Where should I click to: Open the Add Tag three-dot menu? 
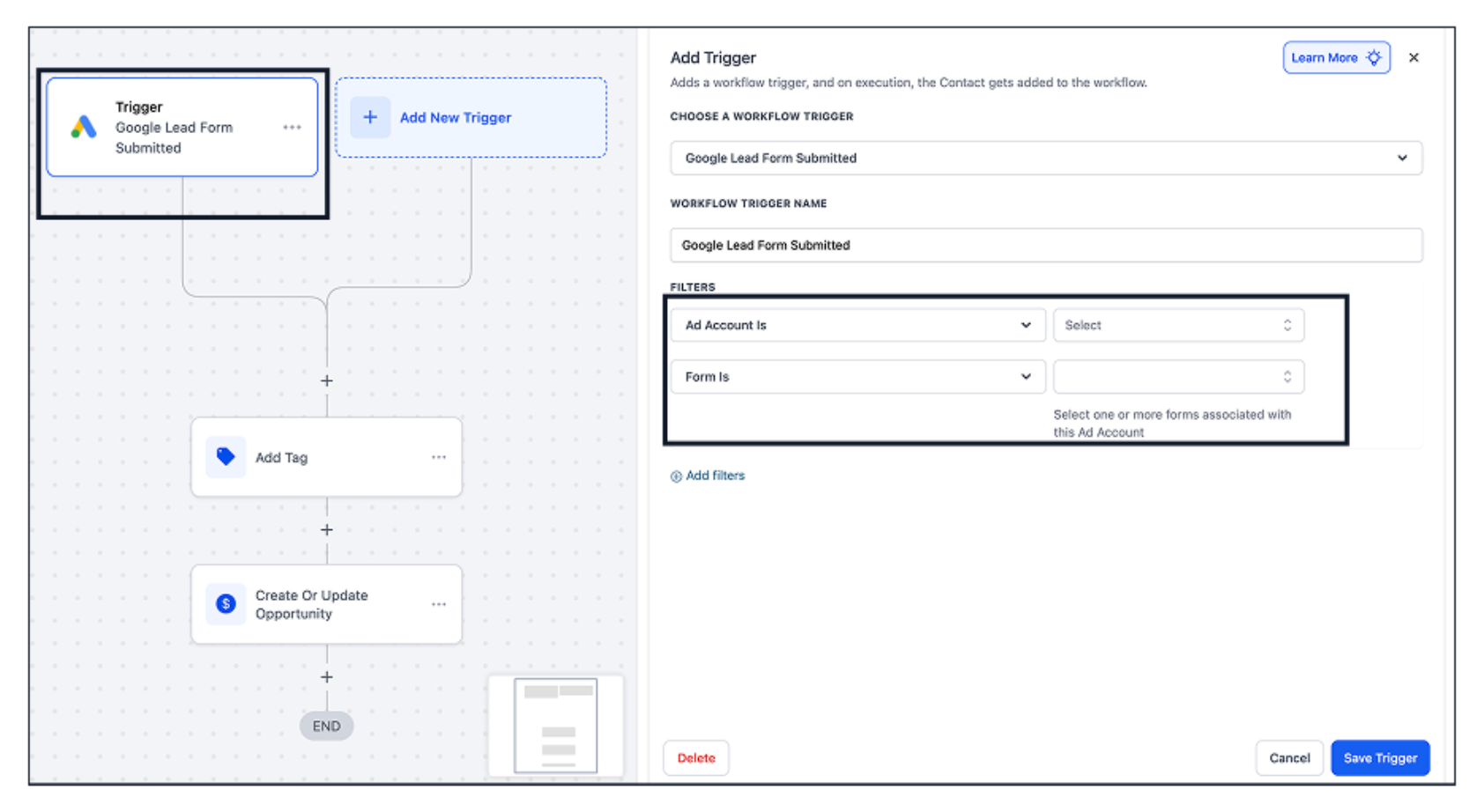tap(439, 457)
